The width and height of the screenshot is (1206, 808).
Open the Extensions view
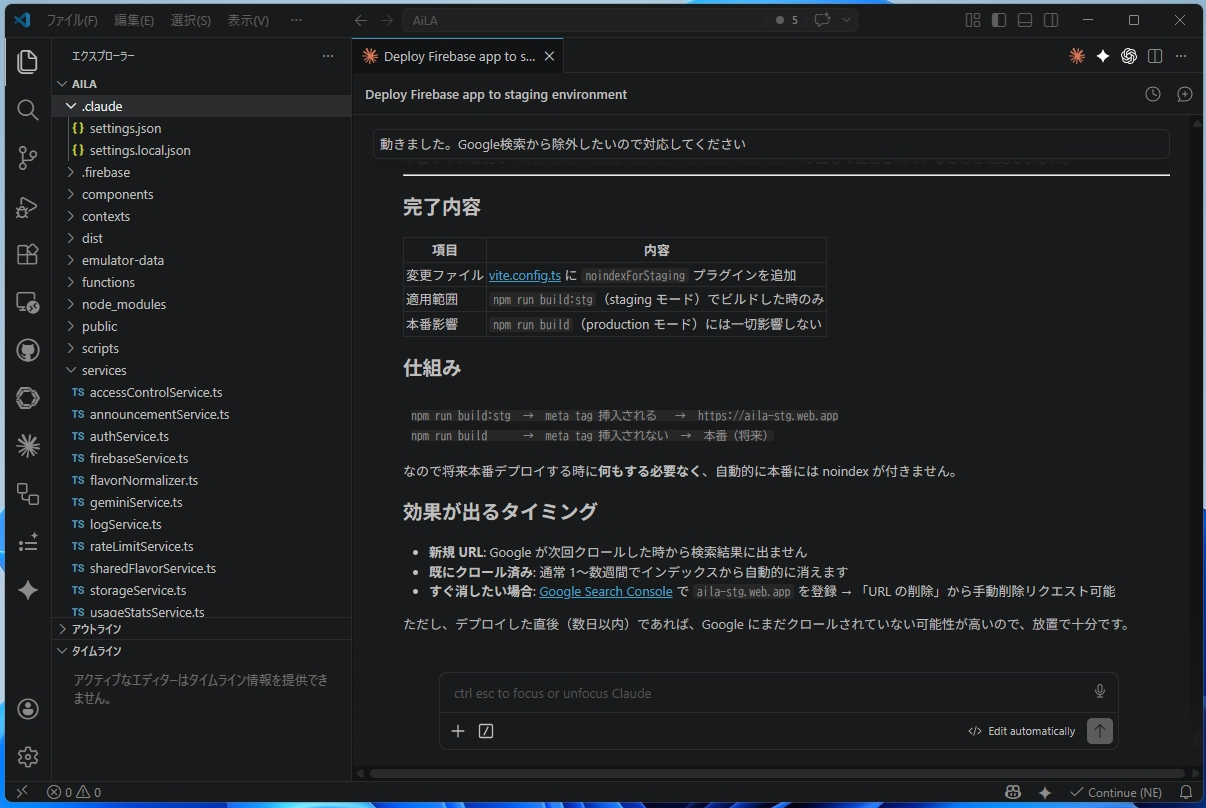[28, 254]
